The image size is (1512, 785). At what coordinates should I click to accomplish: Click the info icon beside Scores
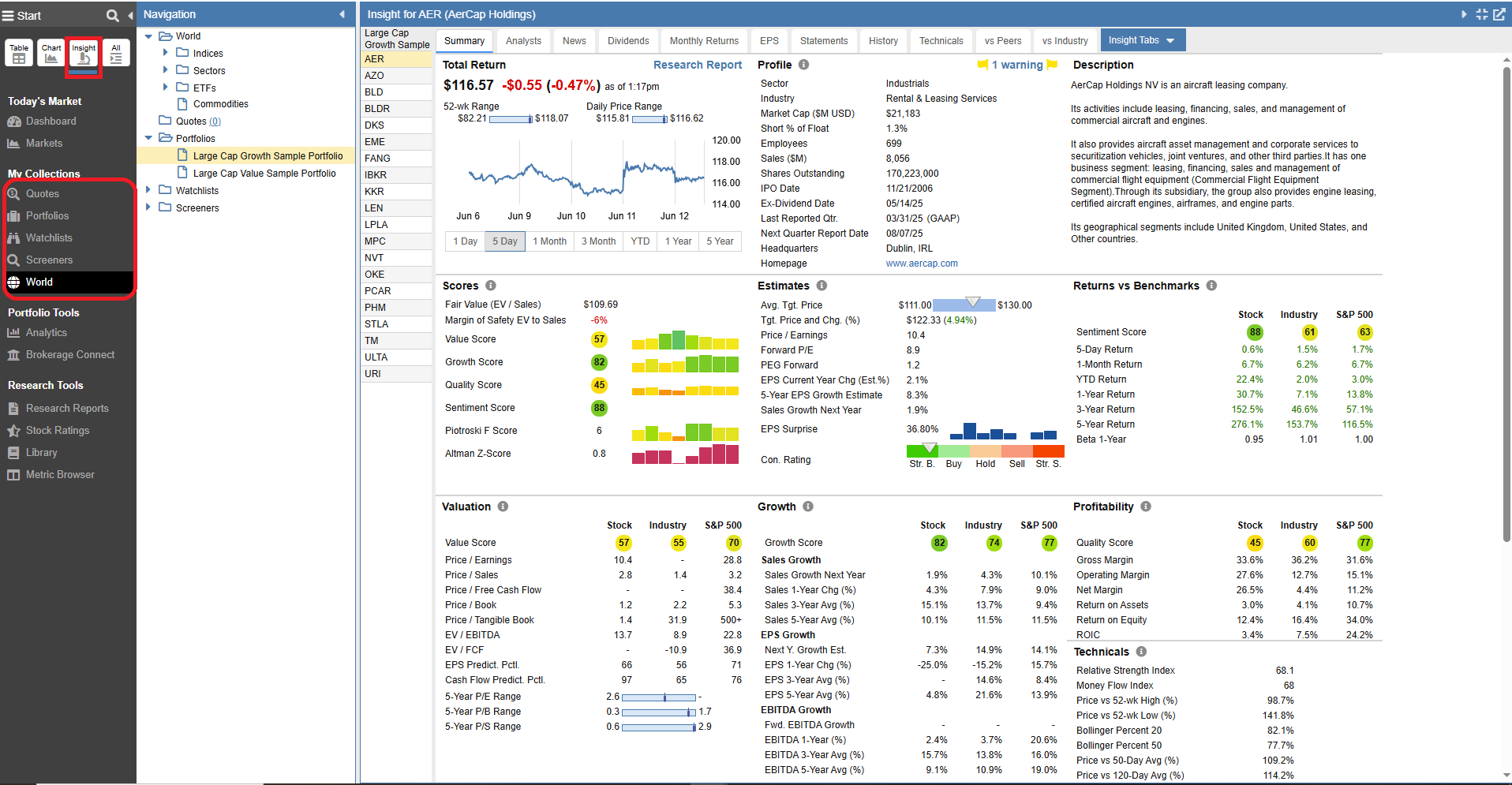(x=490, y=286)
